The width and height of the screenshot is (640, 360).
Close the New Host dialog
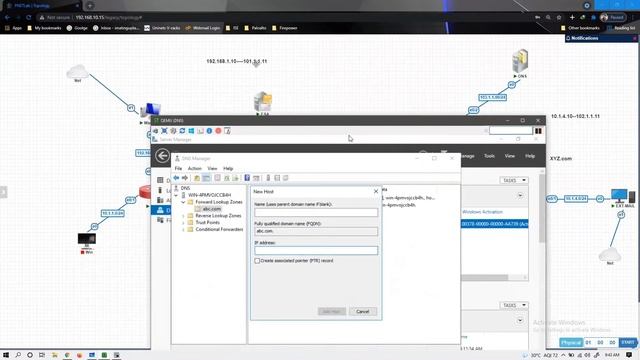pyautogui.click(x=376, y=191)
